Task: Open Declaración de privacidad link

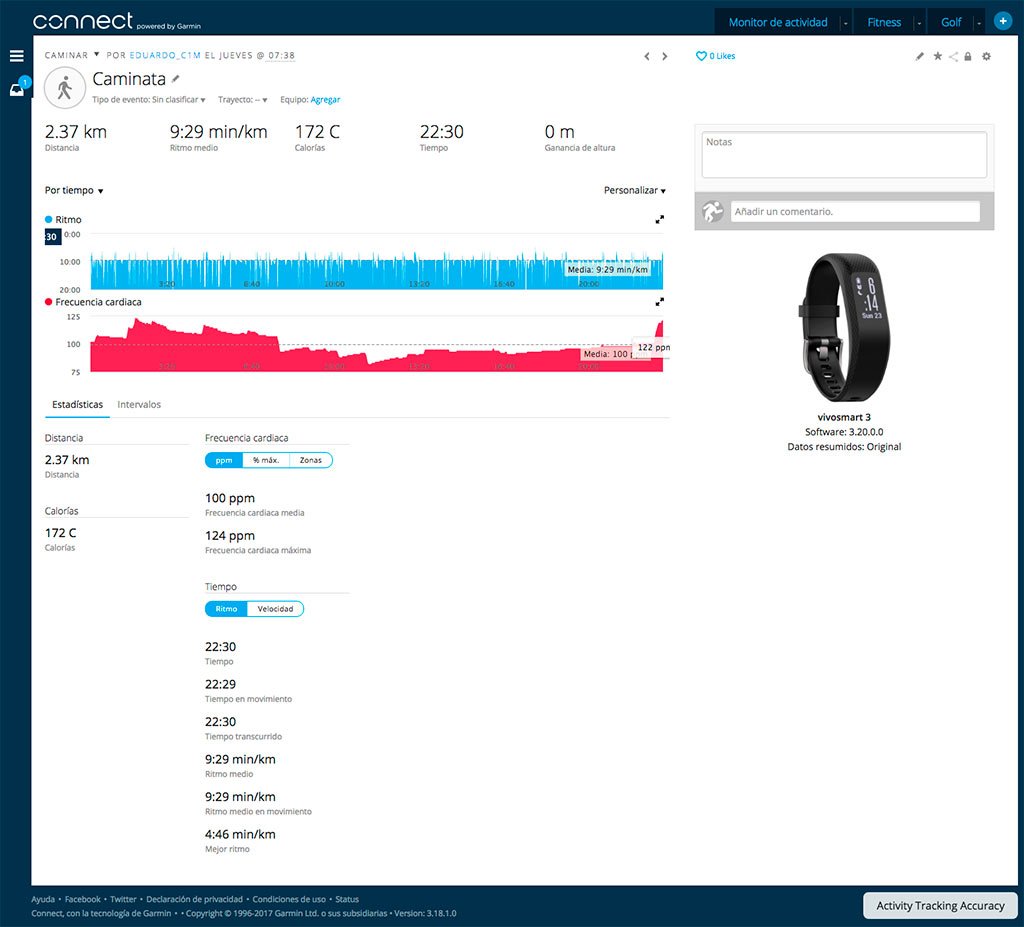Action: [x=194, y=900]
